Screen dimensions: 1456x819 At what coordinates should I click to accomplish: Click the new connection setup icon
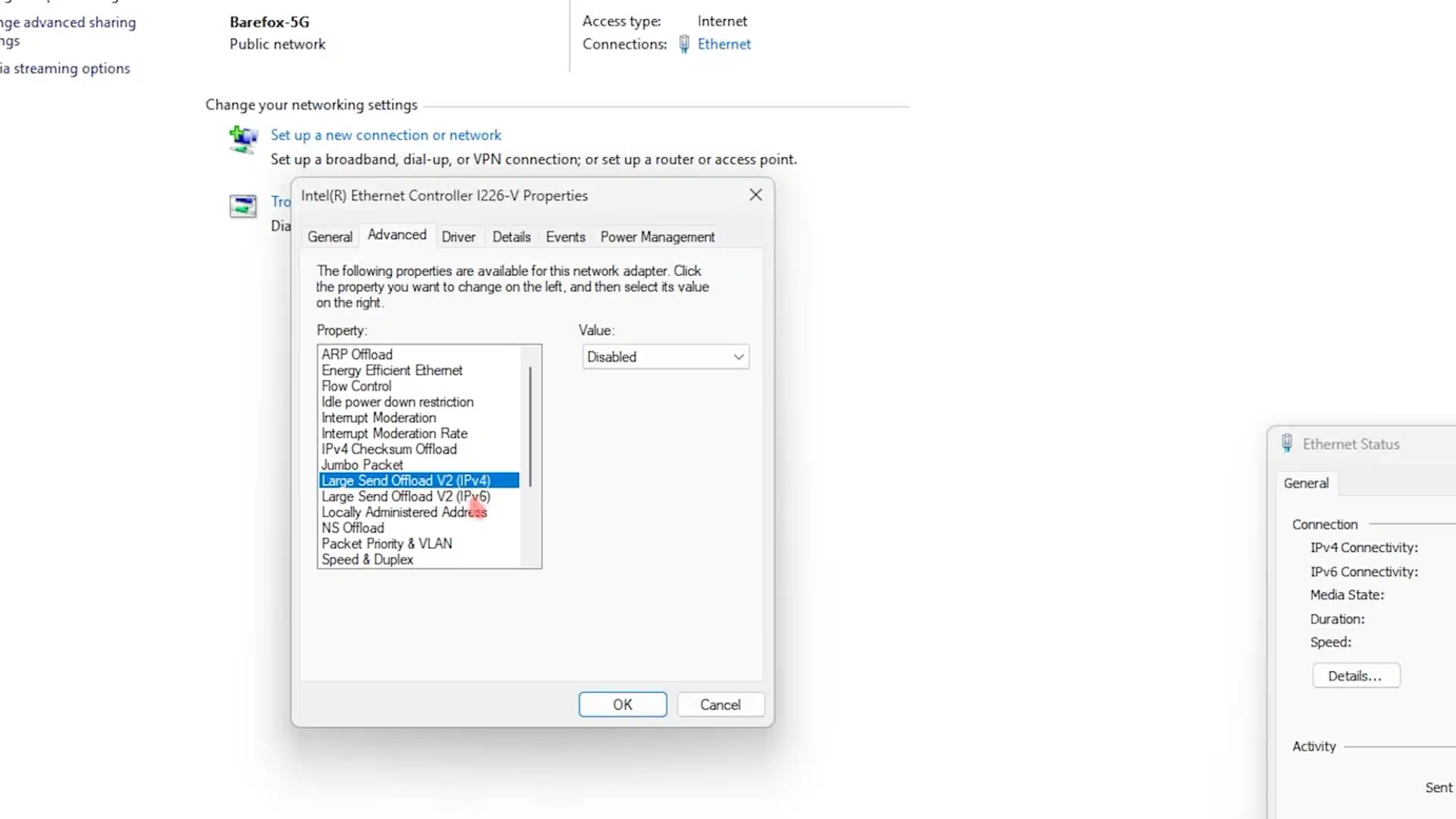[x=243, y=140]
